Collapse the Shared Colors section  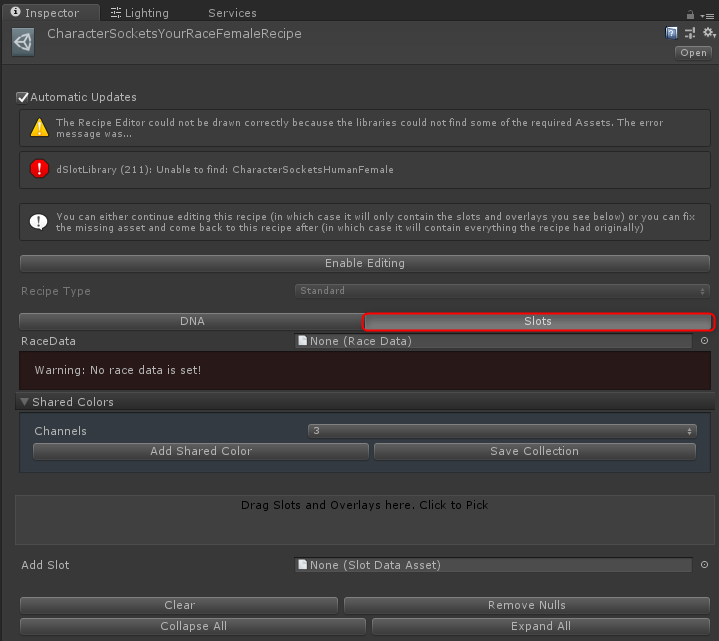(23, 402)
